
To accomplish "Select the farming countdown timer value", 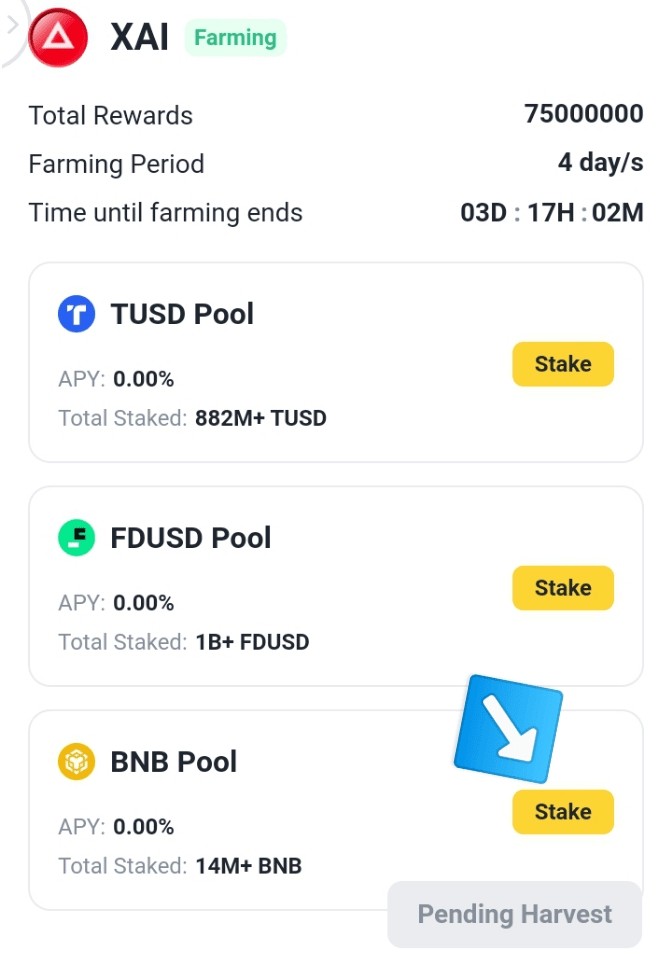I will click(551, 213).
